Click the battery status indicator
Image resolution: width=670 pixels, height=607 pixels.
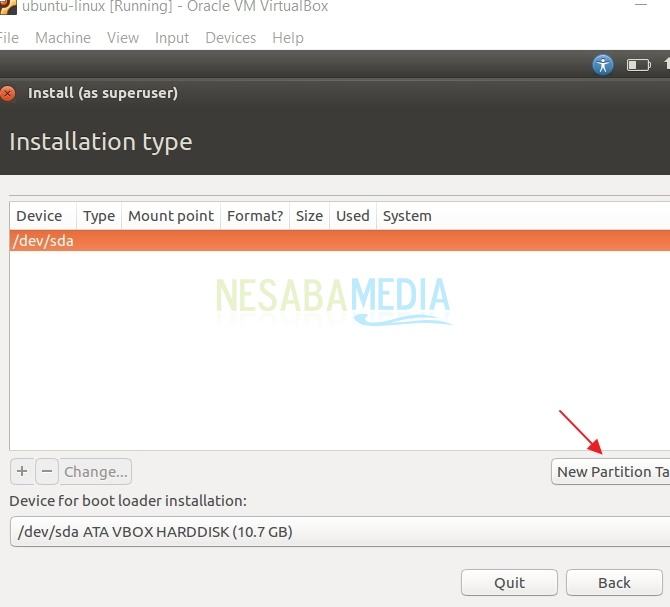tap(638, 65)
